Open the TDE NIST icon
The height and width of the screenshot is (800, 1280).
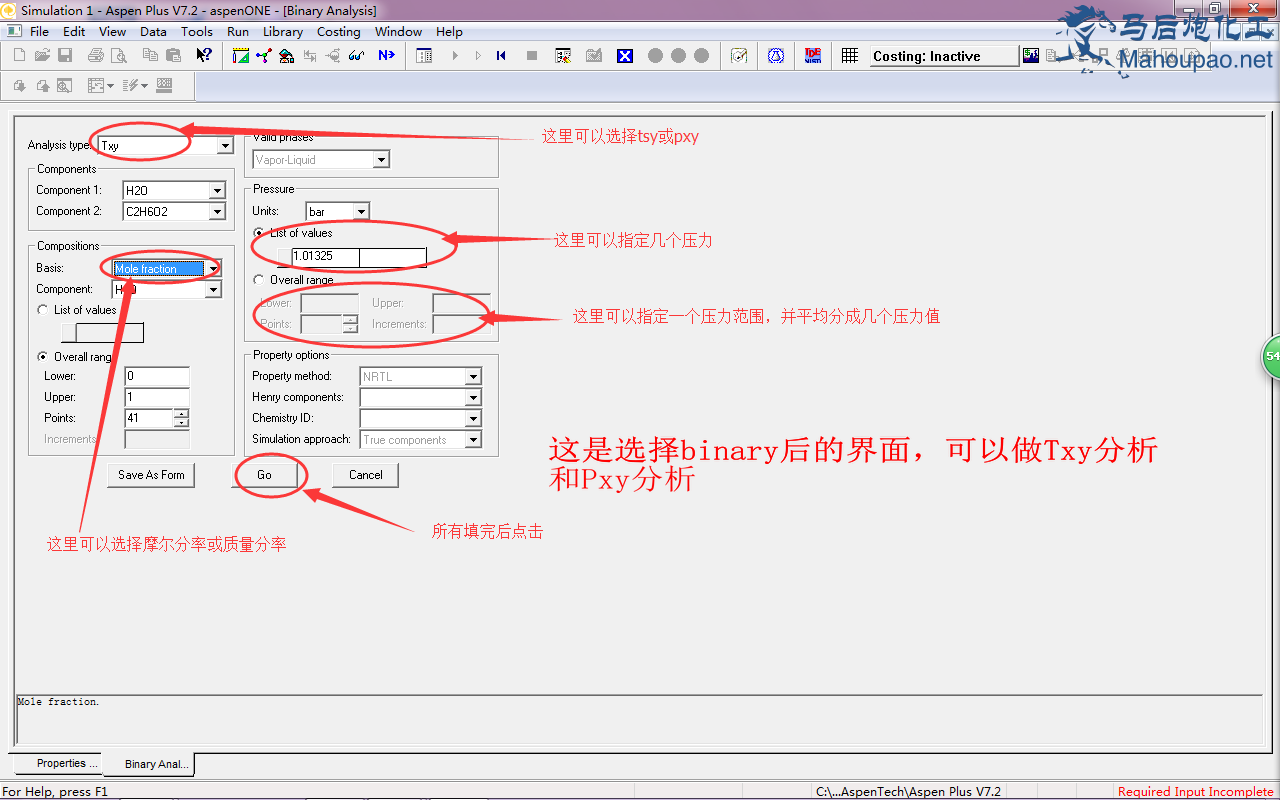pos(813,56)
